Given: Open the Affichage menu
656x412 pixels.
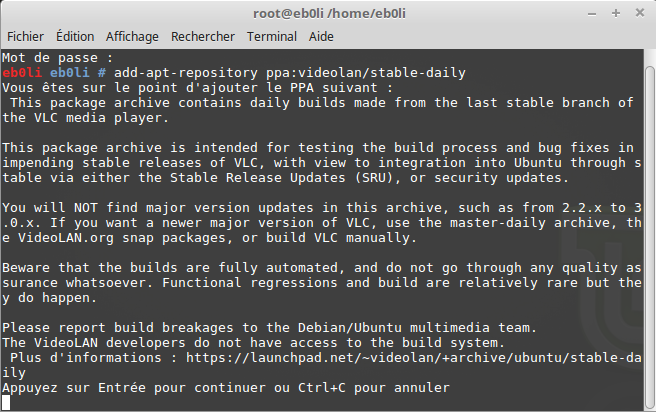Looking at the screenshot, I should [x=132, y=37].
